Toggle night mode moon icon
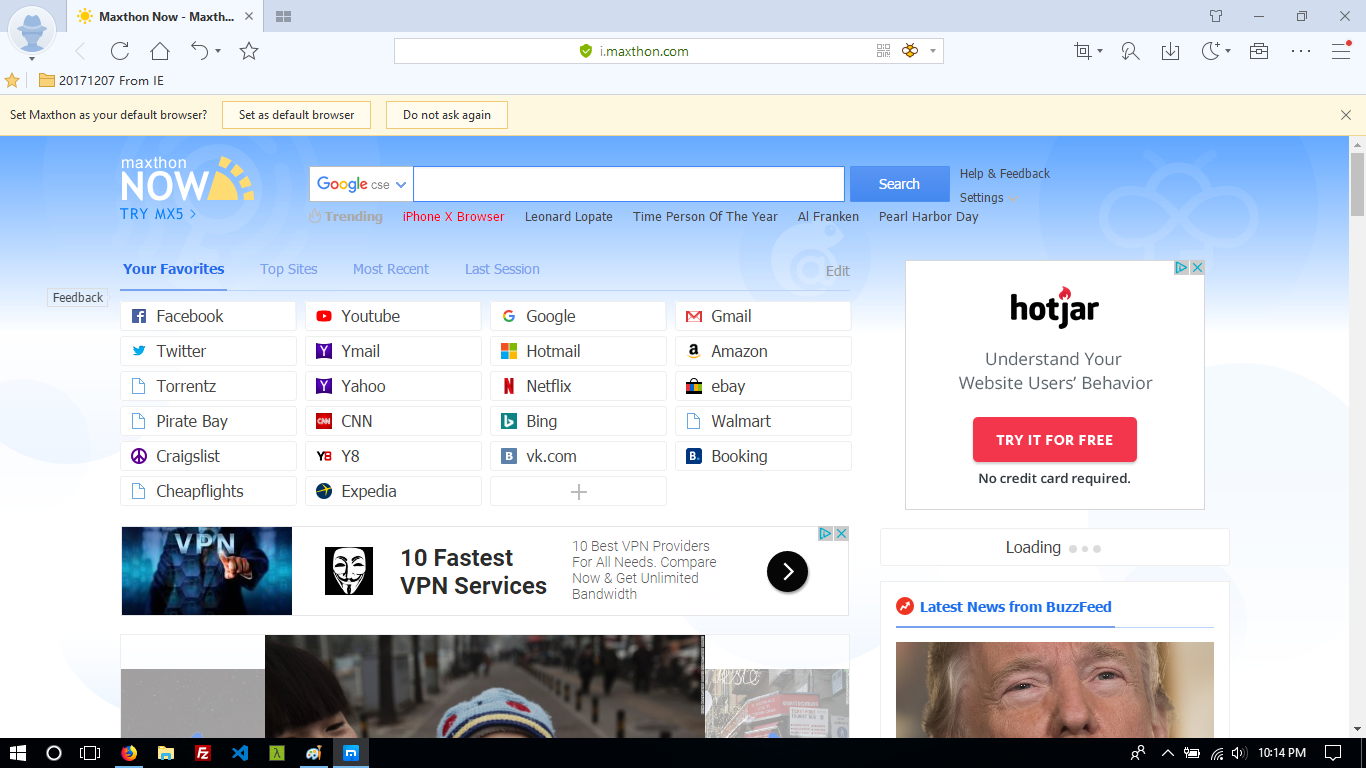This screenshot has height=768, width=1366. [x=1210, y=51]
